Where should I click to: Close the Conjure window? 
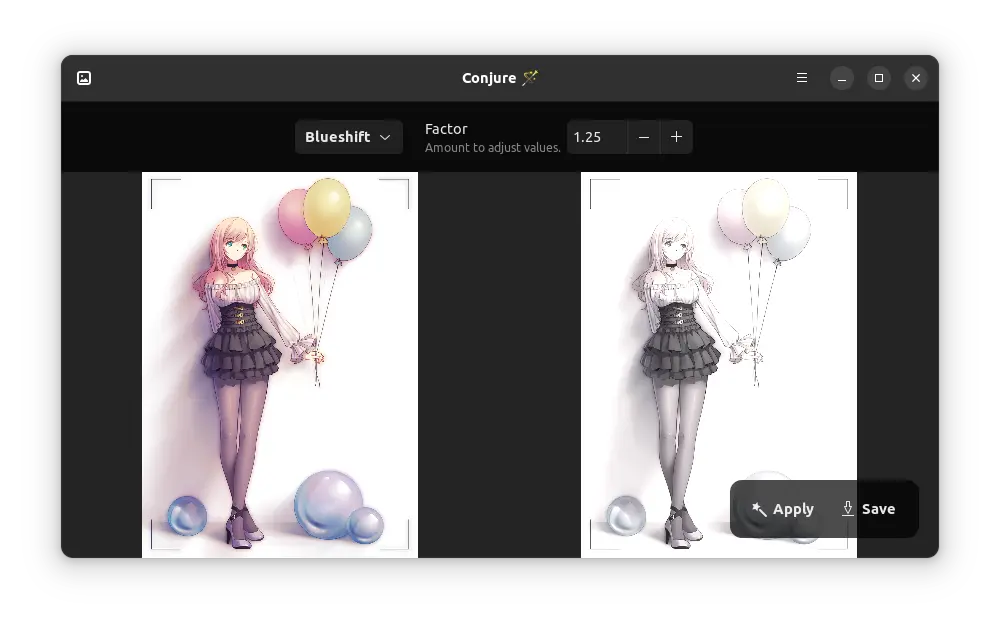click(916, 78)
